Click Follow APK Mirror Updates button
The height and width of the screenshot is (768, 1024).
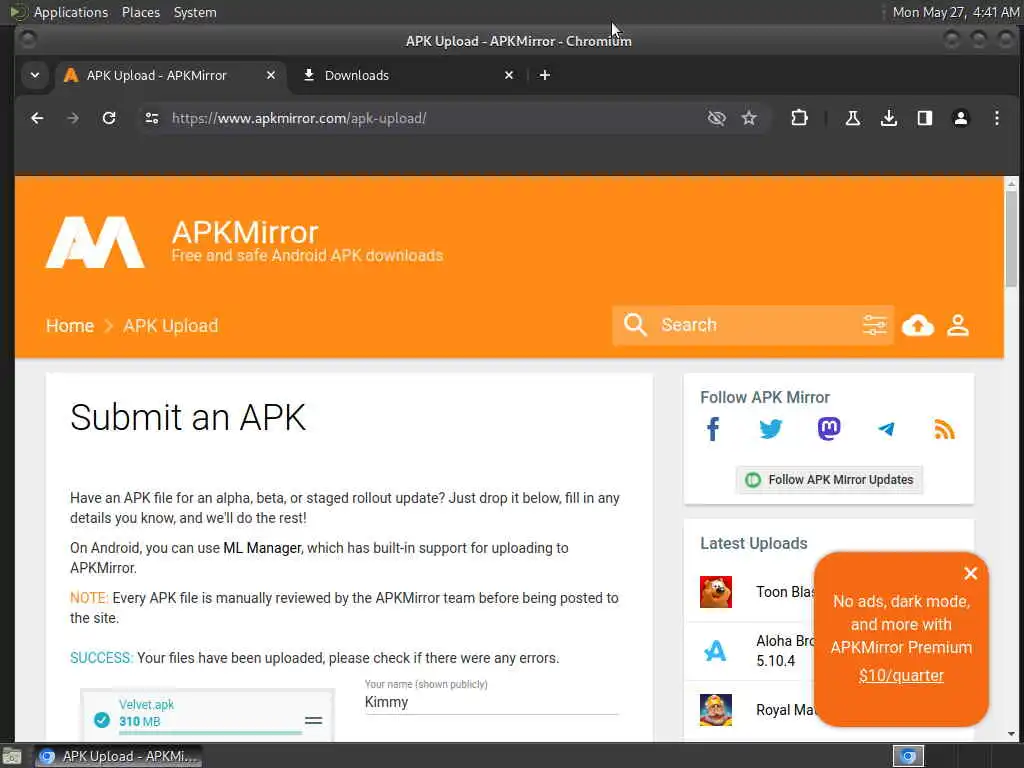[x=829, y=480]
